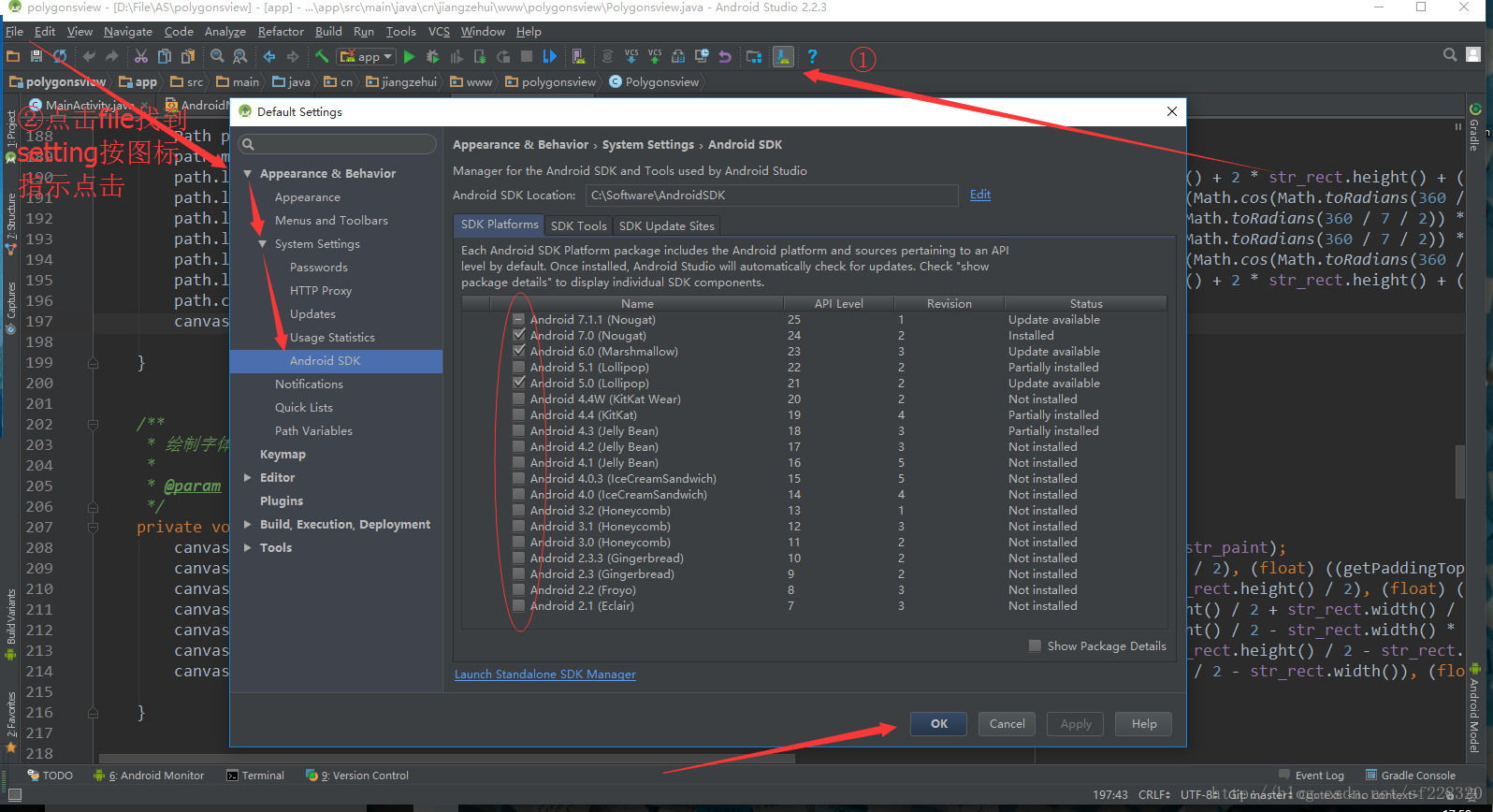This screenshot has height=812, width=1493.
Task: Click the AVD Manager device icon
Action: [579, 56]
